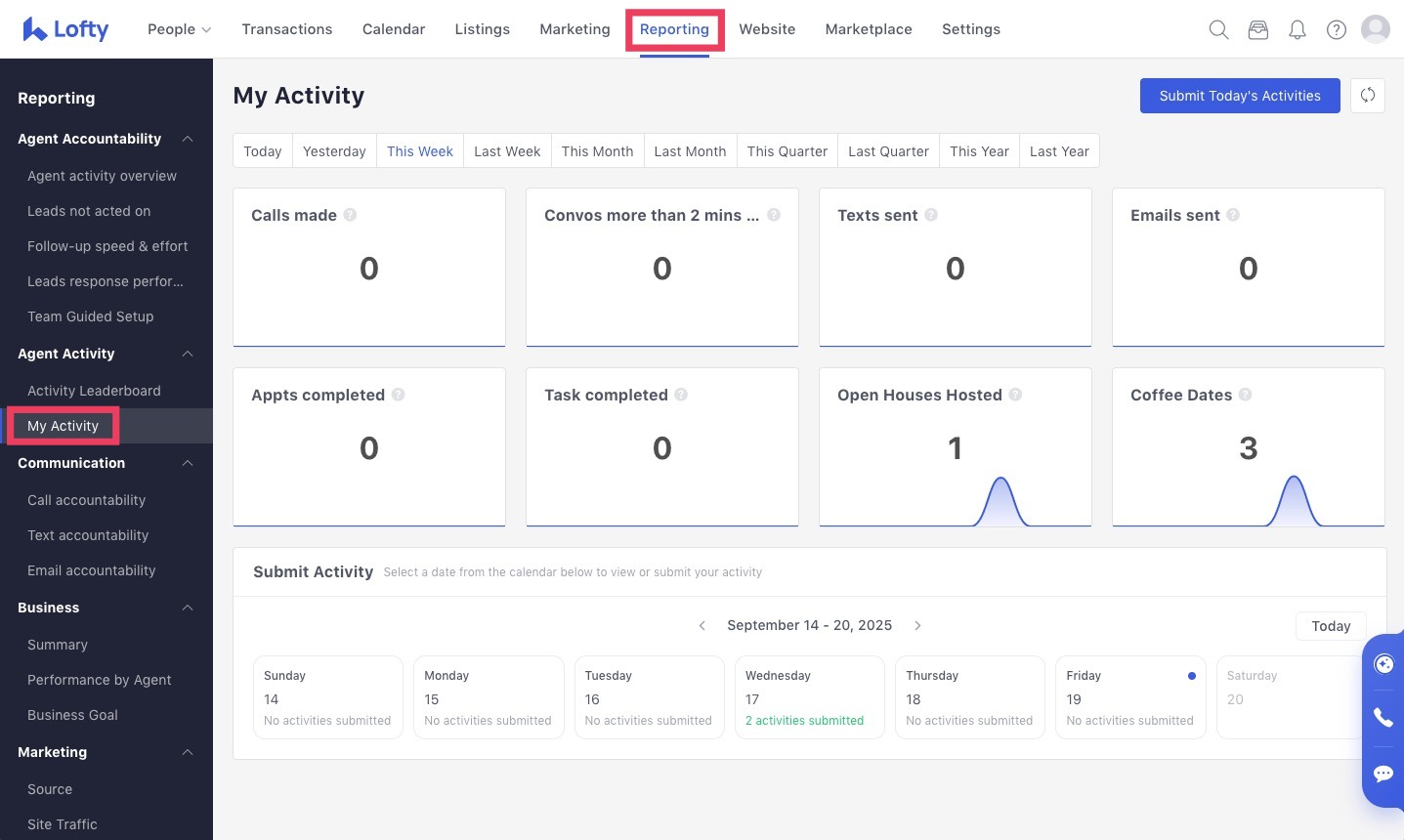This screenshot has height=840, width=1404.
Task: Open the phone dialer icon
Action: point(1383,718)
